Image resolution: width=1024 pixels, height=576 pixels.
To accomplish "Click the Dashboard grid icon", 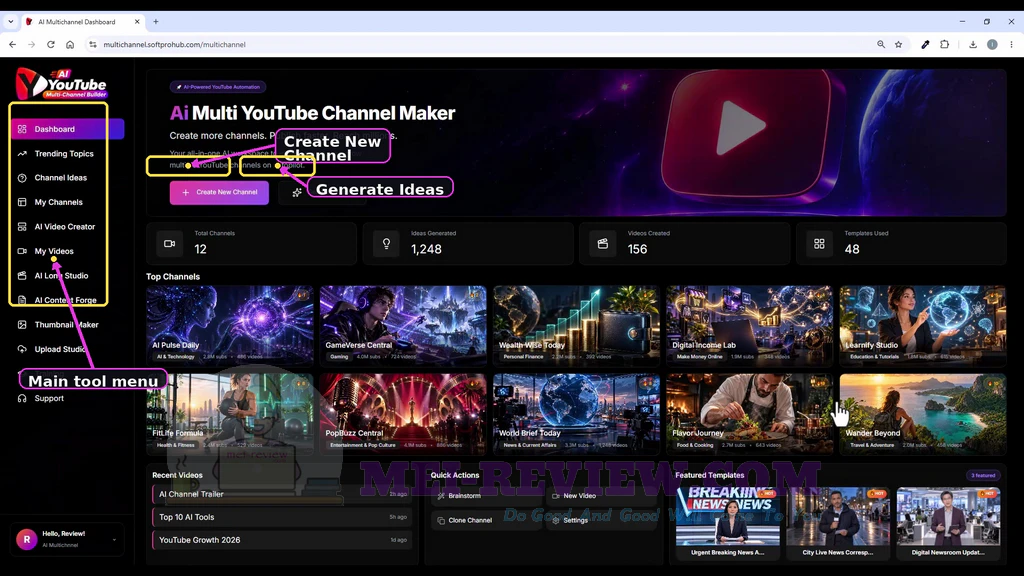I will [x=22, y=129].
